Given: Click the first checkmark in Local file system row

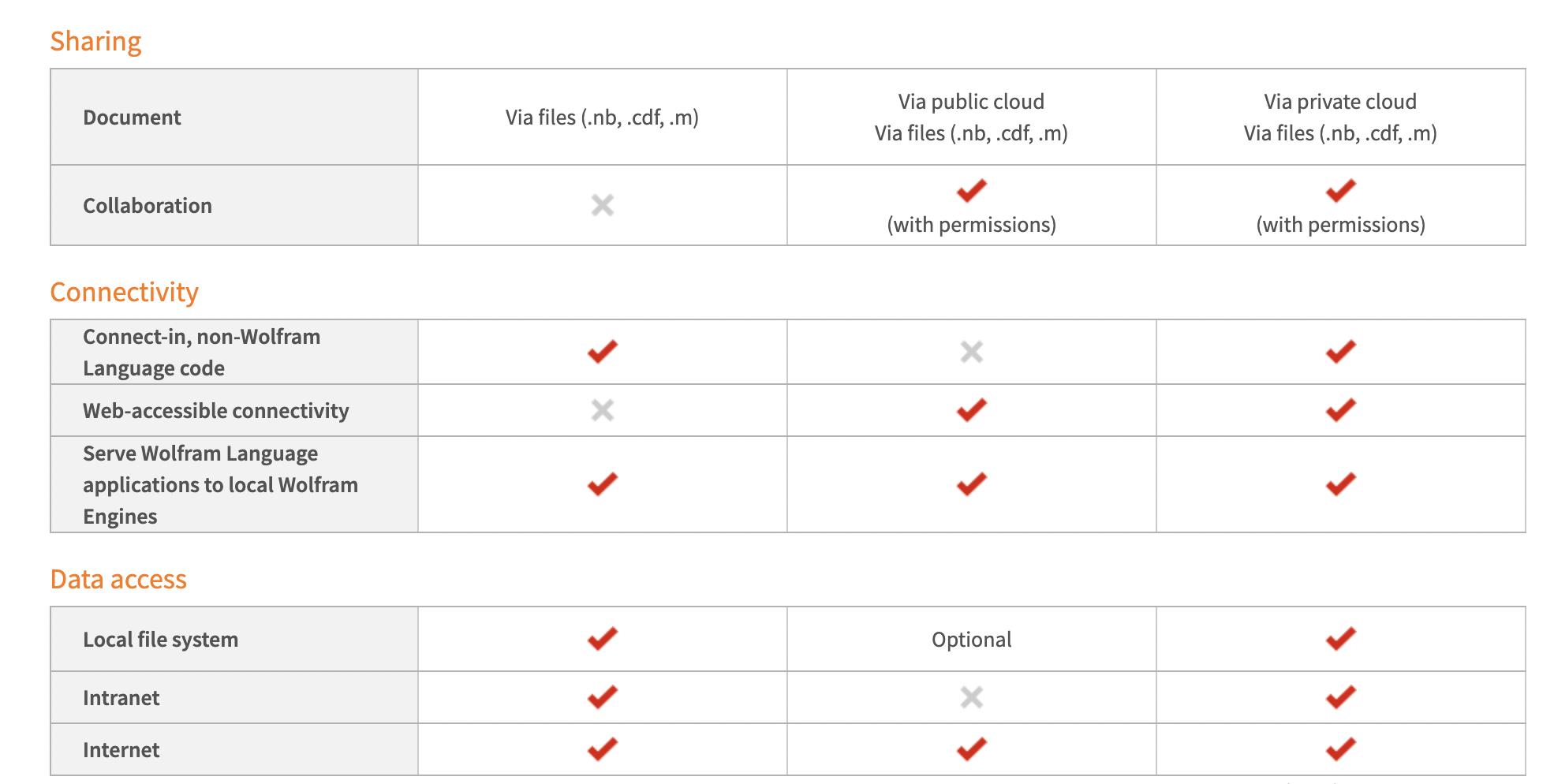Looking at the screenshot, I should 602,638.
